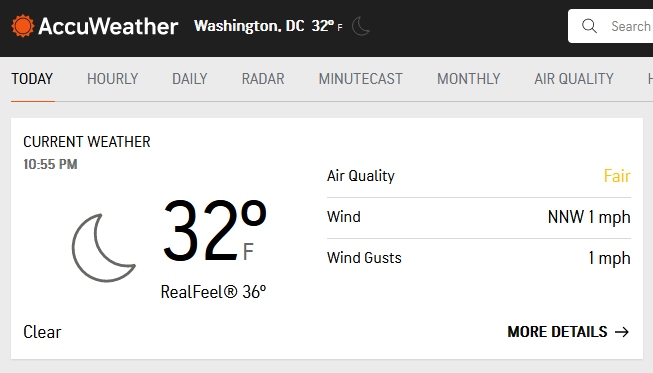Open the Radar tab
Viewport: 653px width, 373px height.
[263, 79]
